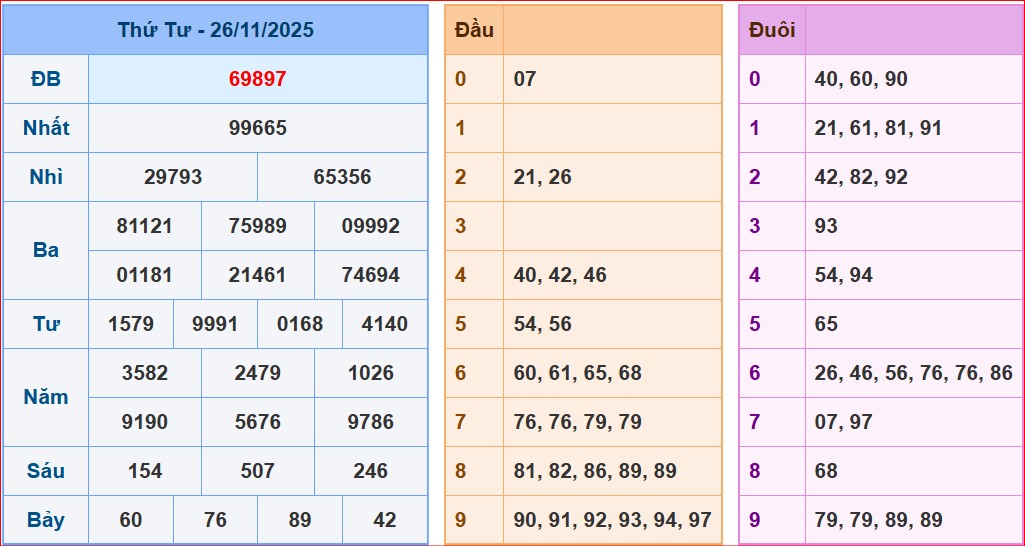Click the values 79, 79, 89, 89
The width and height of the screenshot is (1025, 546).
(x=878, y=520)
